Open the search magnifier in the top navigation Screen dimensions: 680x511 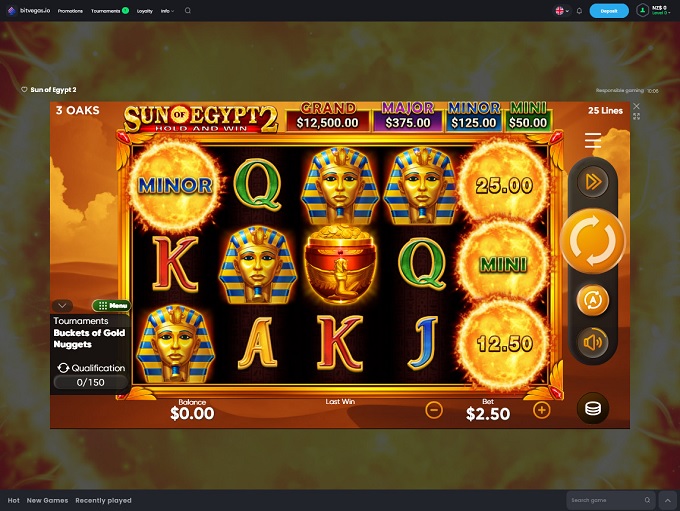pos(188,11)
